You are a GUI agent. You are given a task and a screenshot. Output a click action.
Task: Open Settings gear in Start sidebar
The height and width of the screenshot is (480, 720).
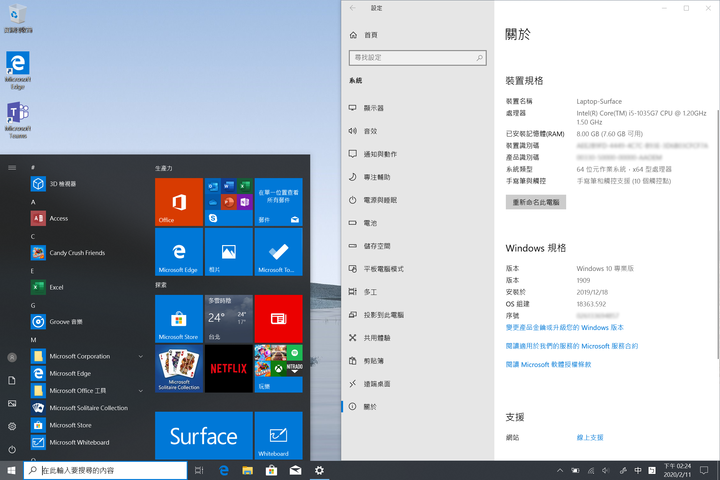pyautogui.click(x=12, y=426)
